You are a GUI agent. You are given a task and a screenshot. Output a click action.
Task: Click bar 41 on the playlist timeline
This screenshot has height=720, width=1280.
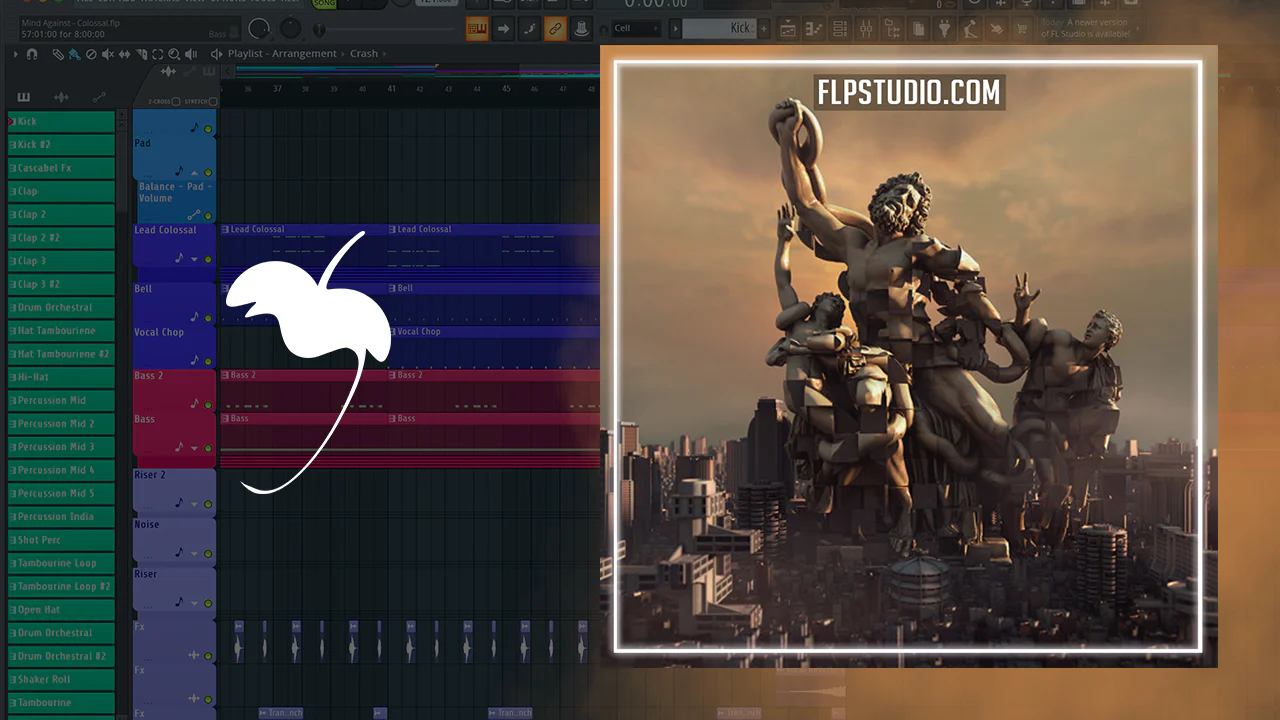[x=392, y=89]
